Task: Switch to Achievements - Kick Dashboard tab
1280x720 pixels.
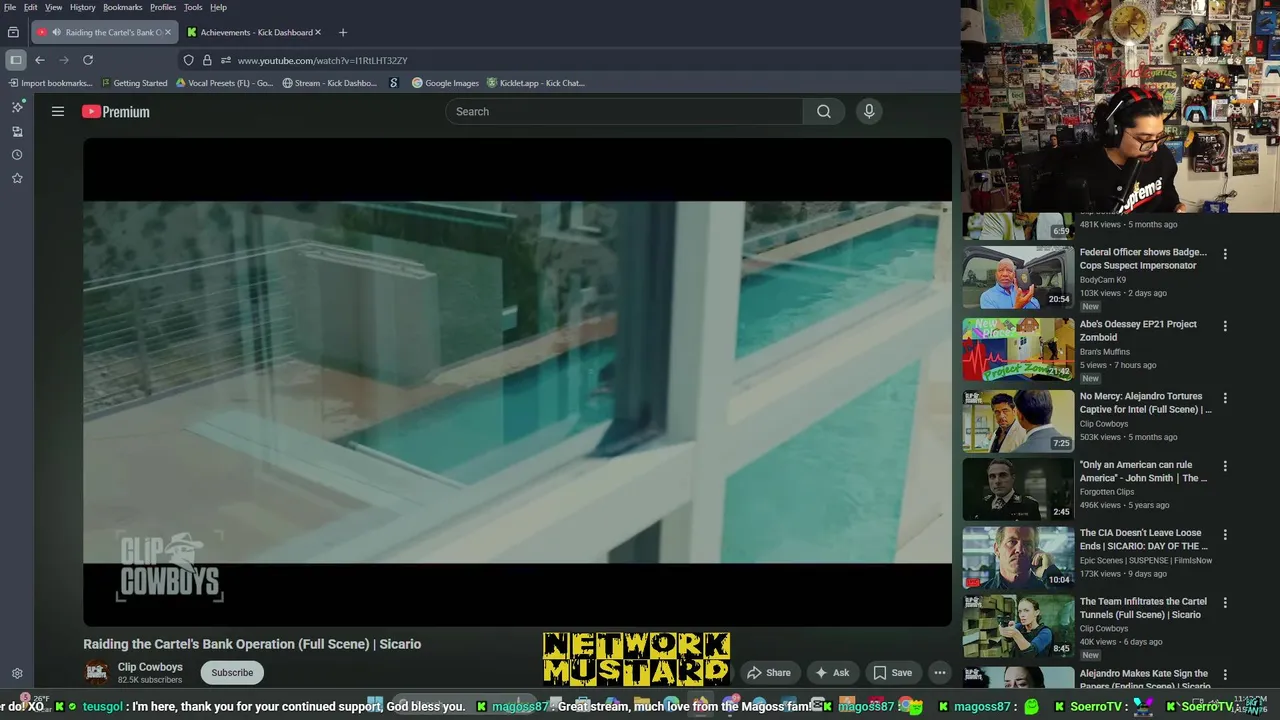Action: (256, 32)
